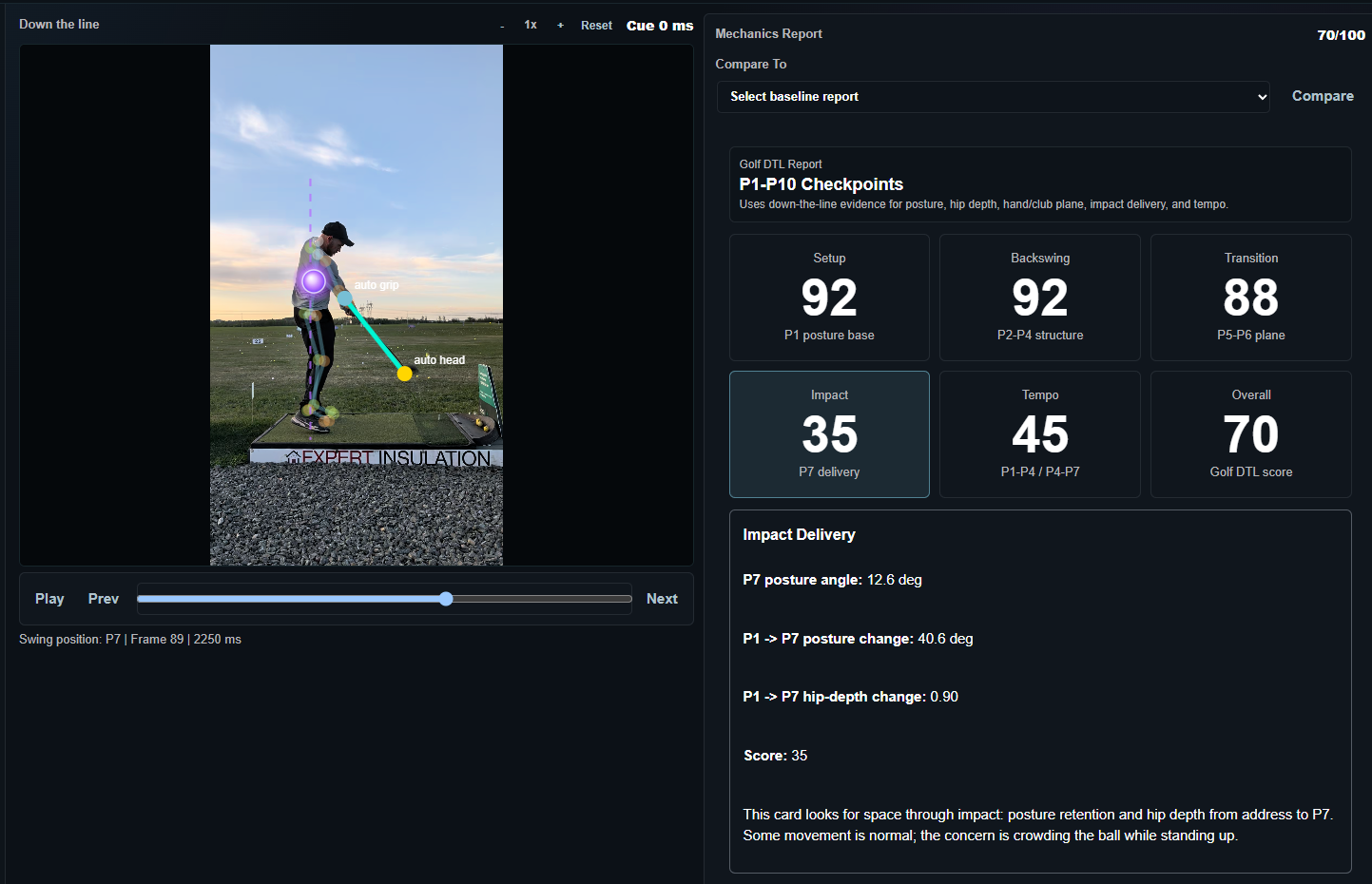
Task: Play the swing video
Action: tap(49, 599)
